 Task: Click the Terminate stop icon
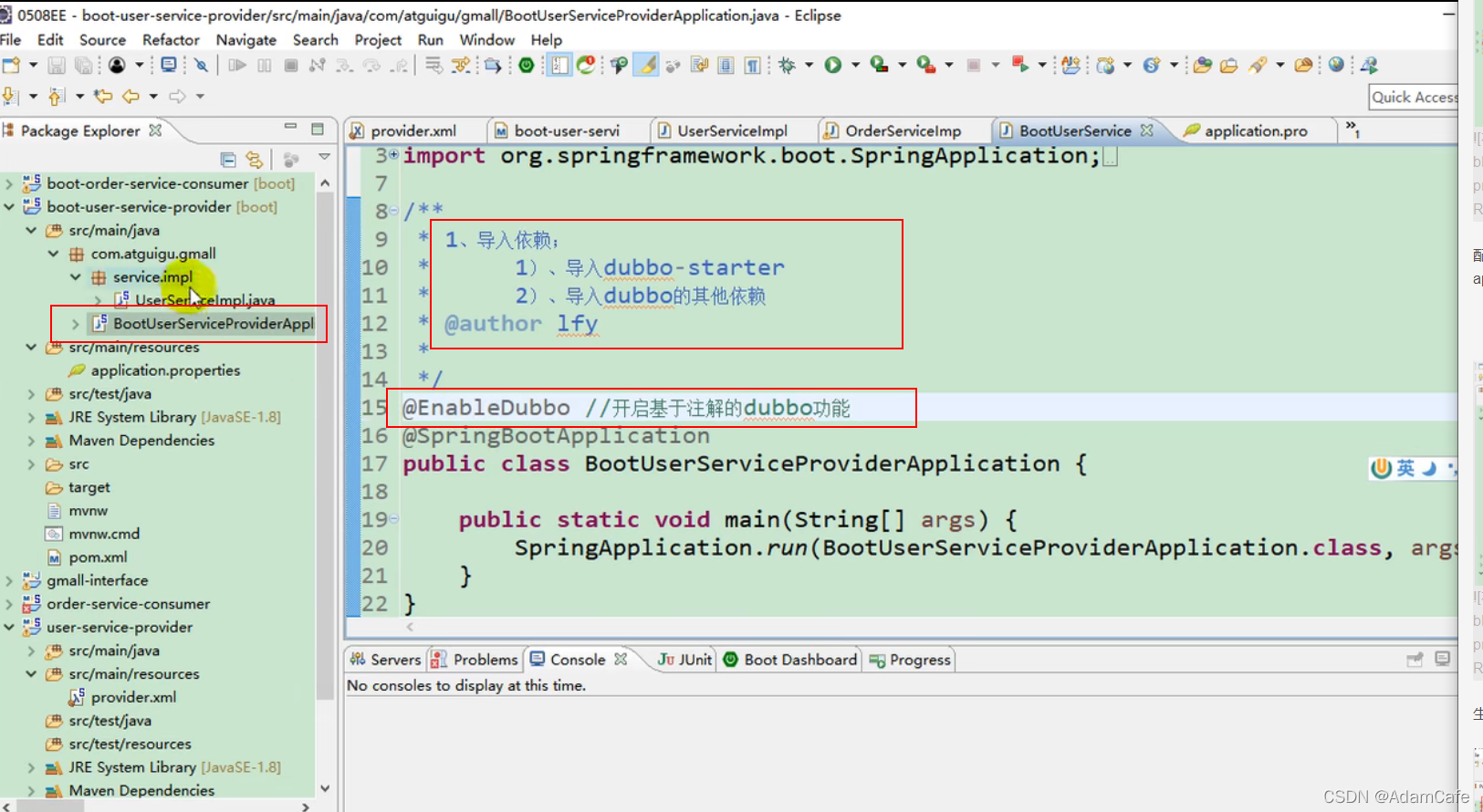click(x=291, y=65)
